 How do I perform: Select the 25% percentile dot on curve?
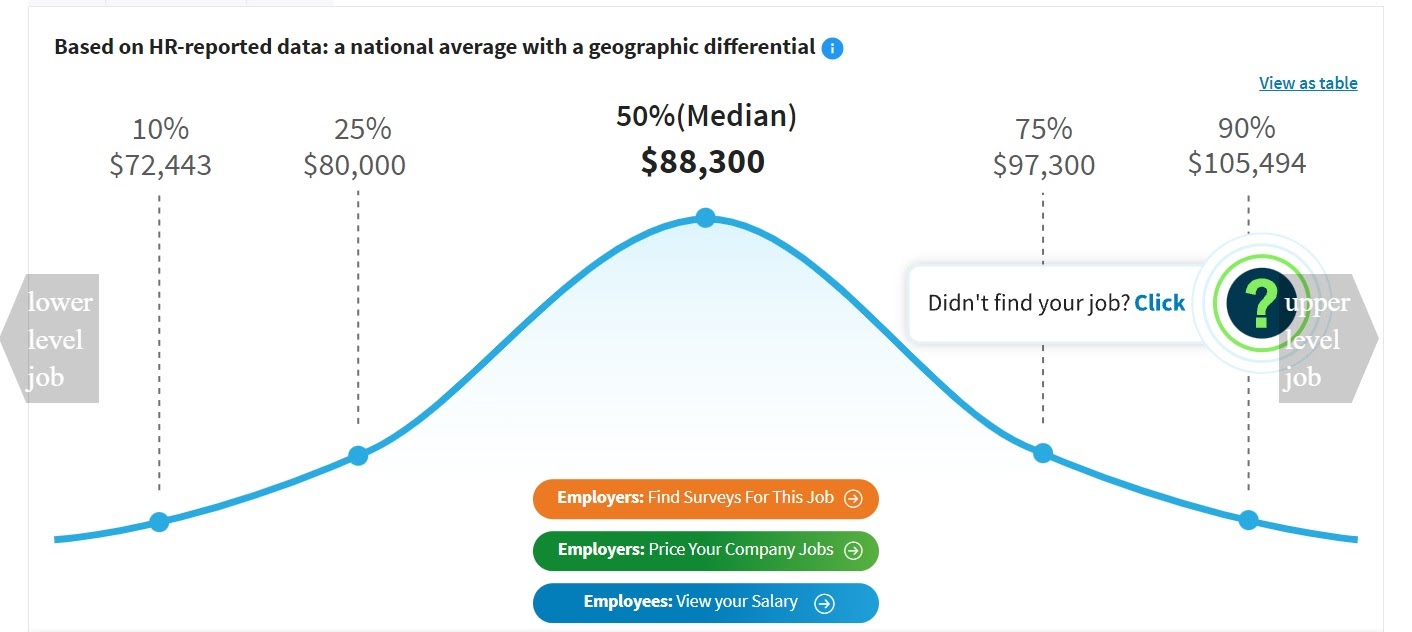point(358,456)
